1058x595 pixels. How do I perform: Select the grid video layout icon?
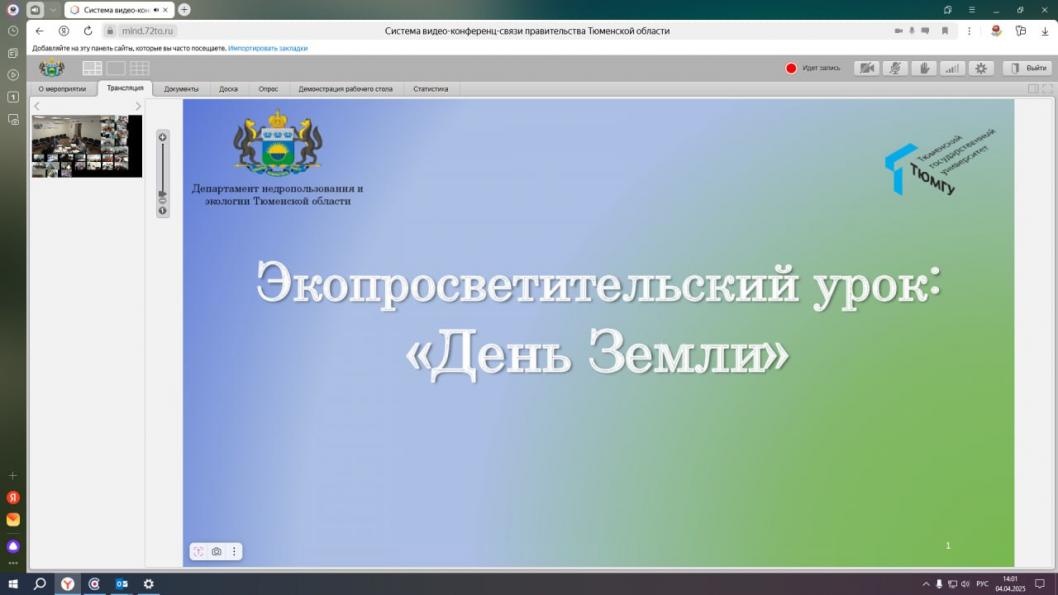pyautogui.click(x=140, y=68)
